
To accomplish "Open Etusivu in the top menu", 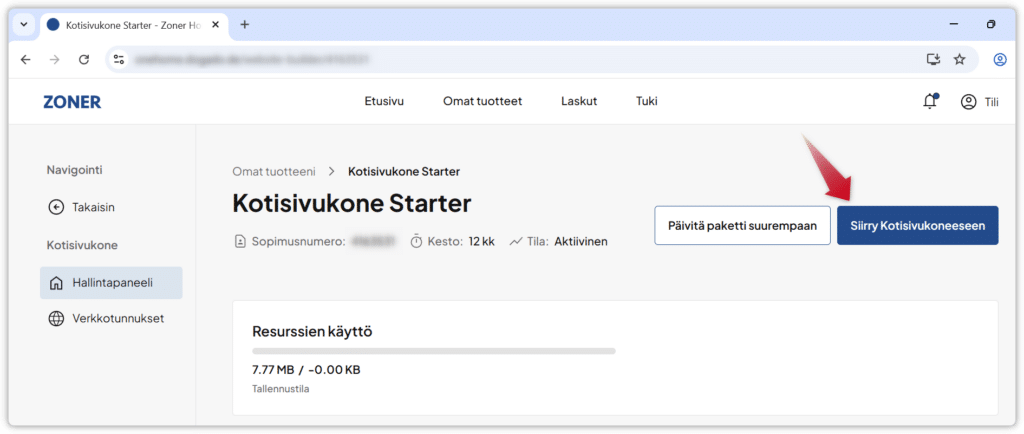I will [x=384, y=101].
